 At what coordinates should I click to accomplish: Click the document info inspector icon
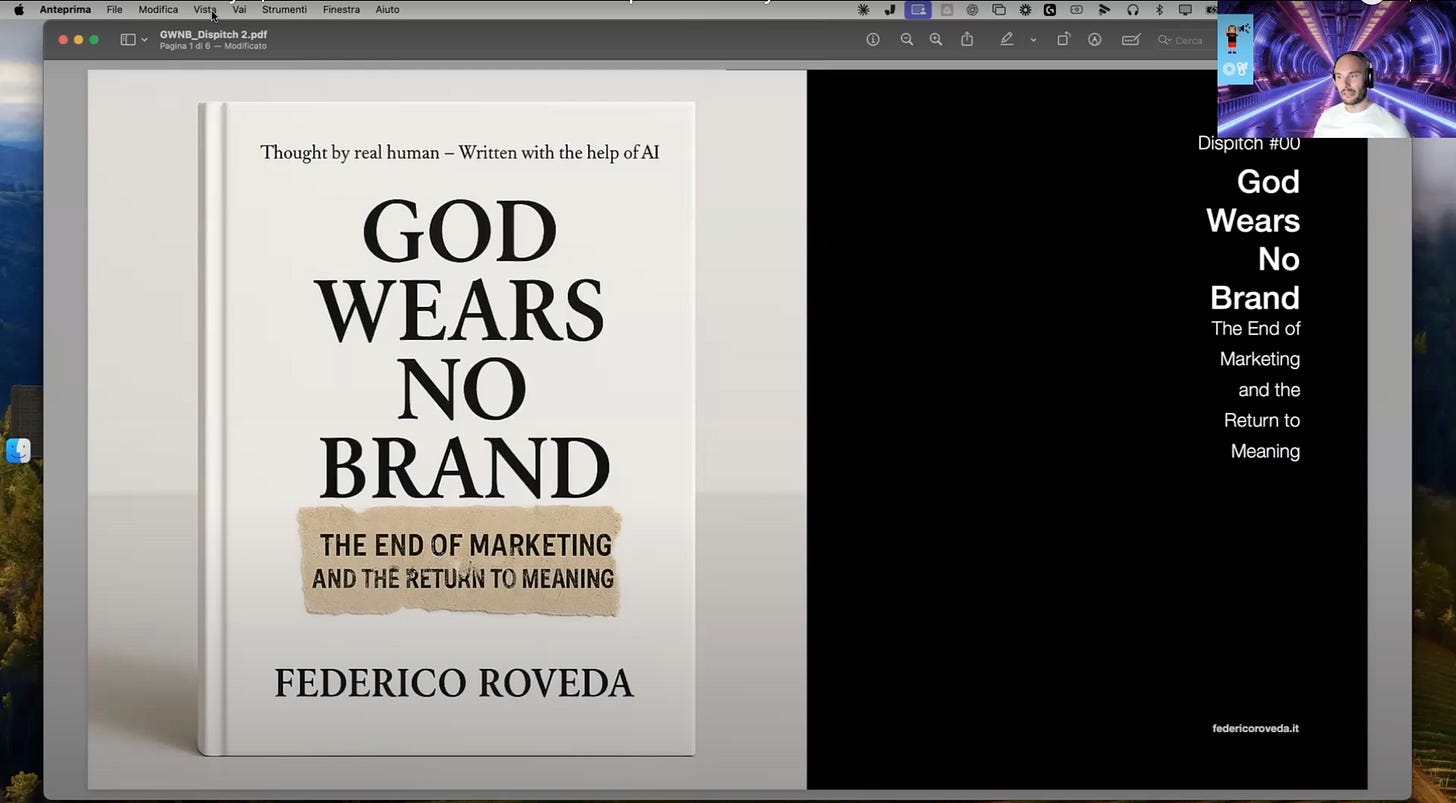(x=873, y=40)
